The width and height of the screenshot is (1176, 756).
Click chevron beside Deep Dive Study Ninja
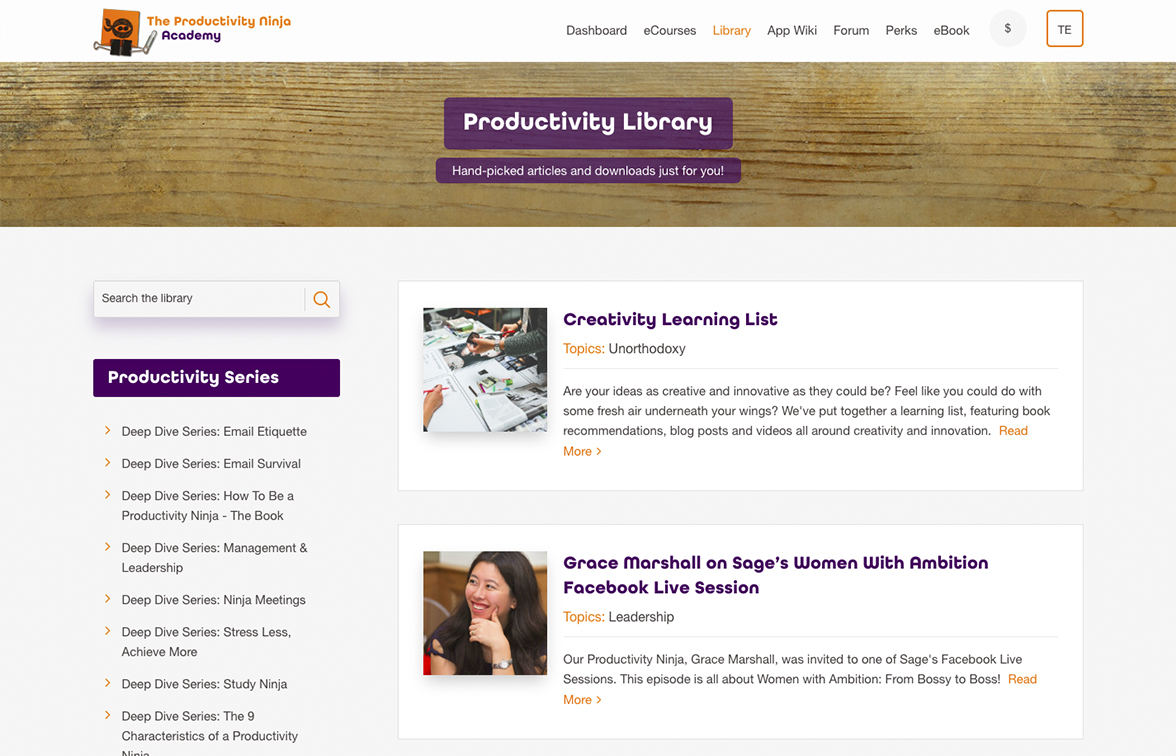coord(107,683)
